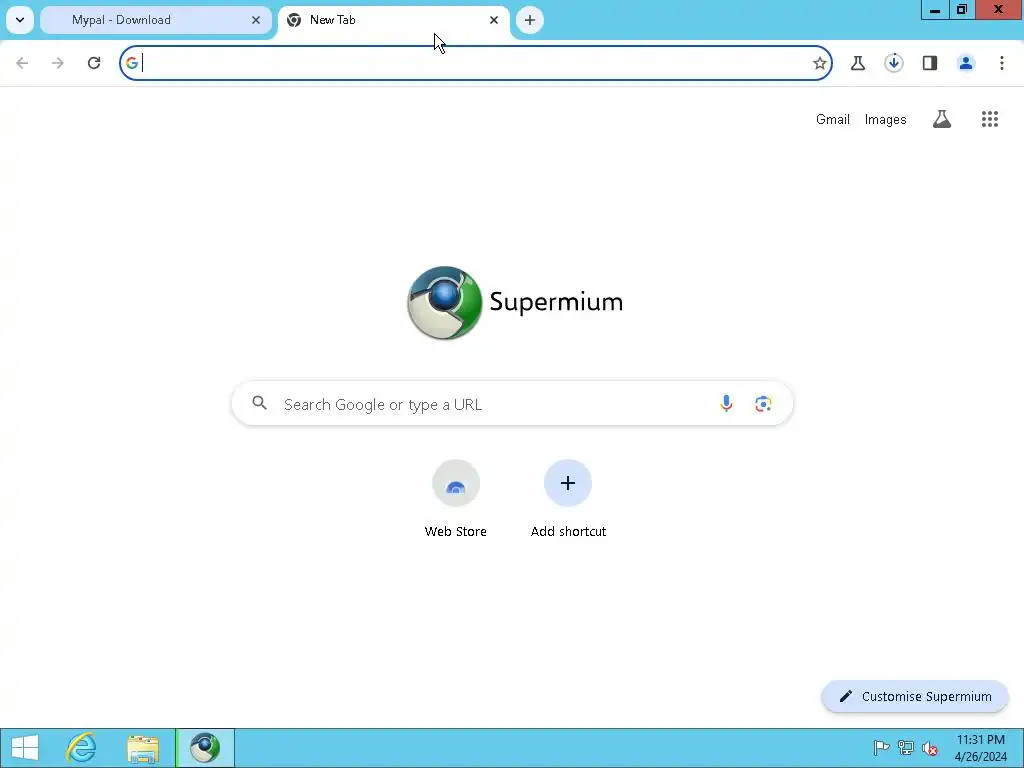
Task: Click the Add shortcut button
Action: [x=568, y=499]
